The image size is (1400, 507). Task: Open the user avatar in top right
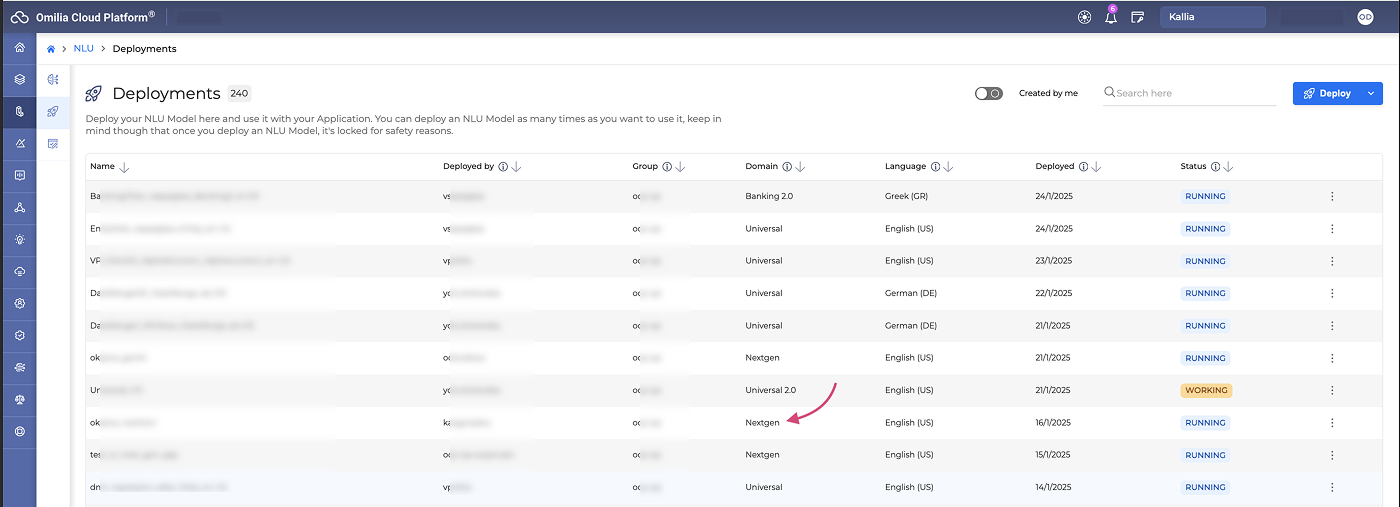click(1365, 17)
